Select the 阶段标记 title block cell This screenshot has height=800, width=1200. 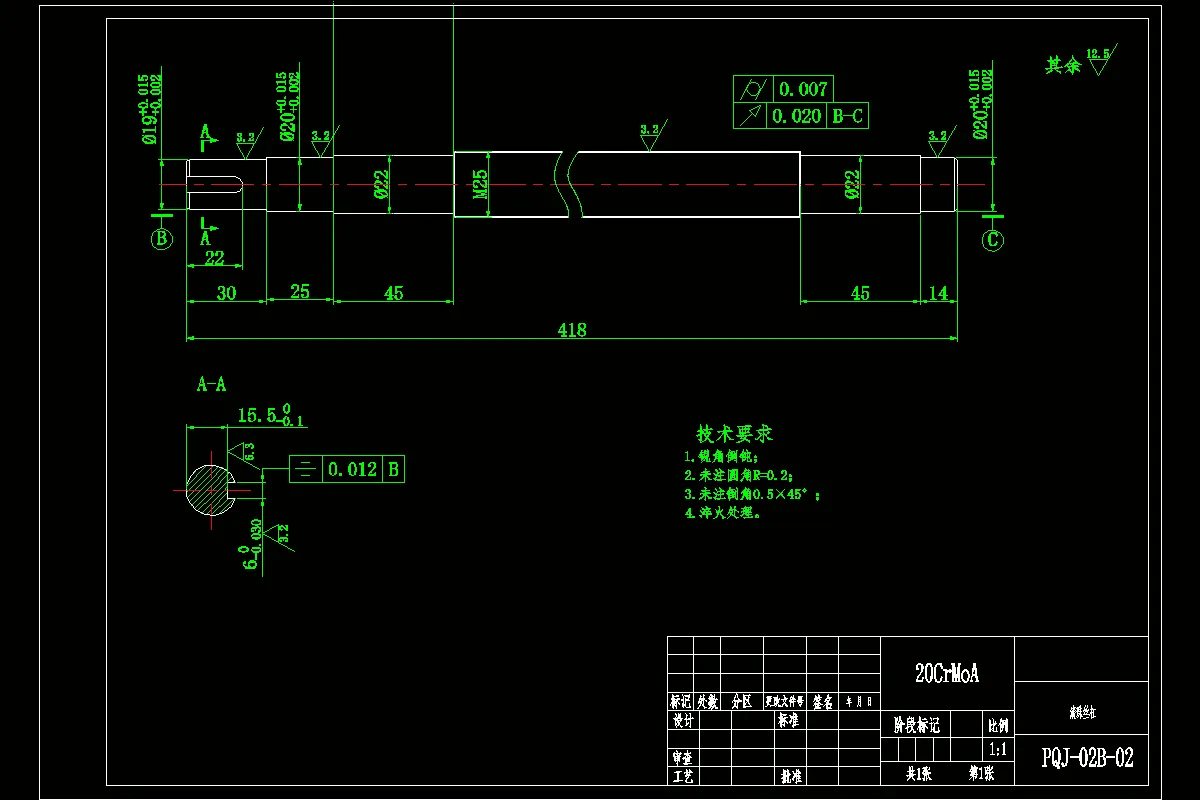tap(916, 725)
